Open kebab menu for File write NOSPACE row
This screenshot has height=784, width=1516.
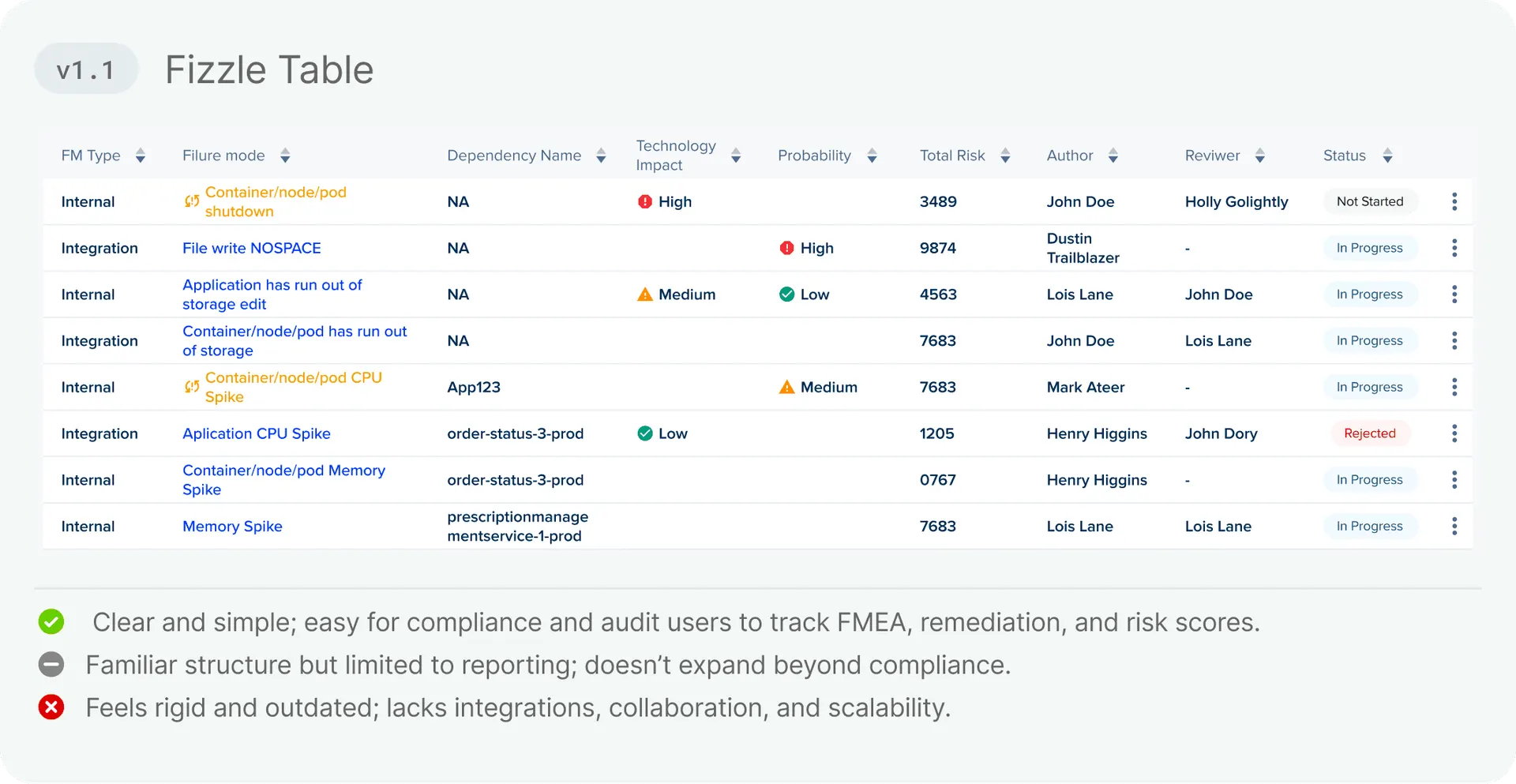[x=1454, y=248]
